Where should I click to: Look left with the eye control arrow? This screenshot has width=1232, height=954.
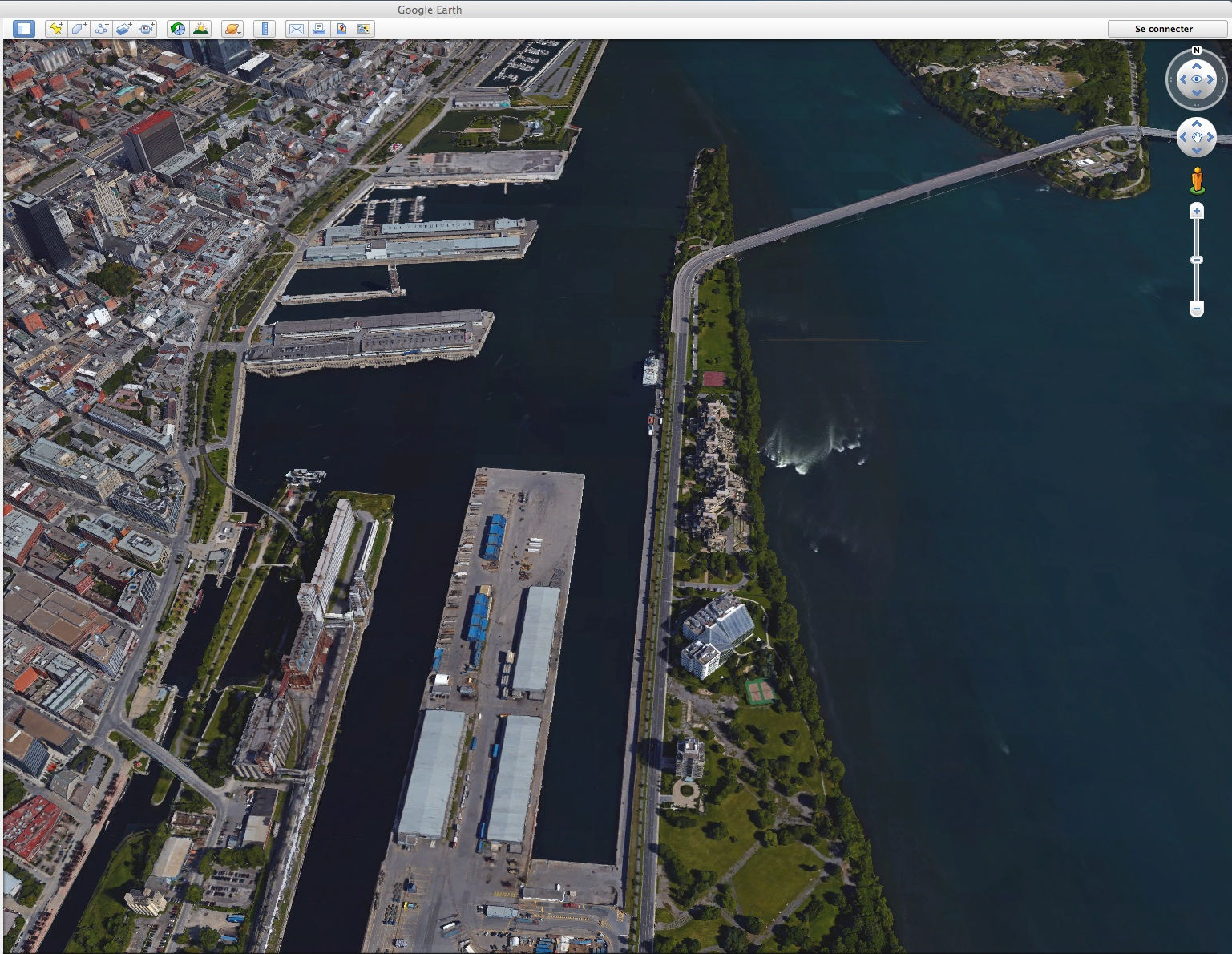pyautogui.click(x=1182, y=79)
